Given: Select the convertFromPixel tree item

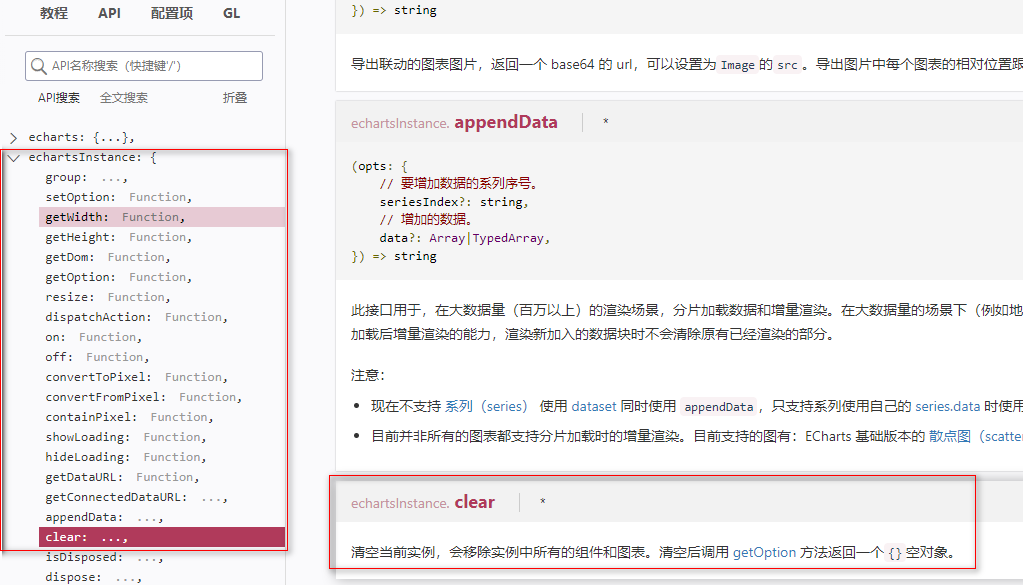Looking at the screenshot, I should click(162, 397).
